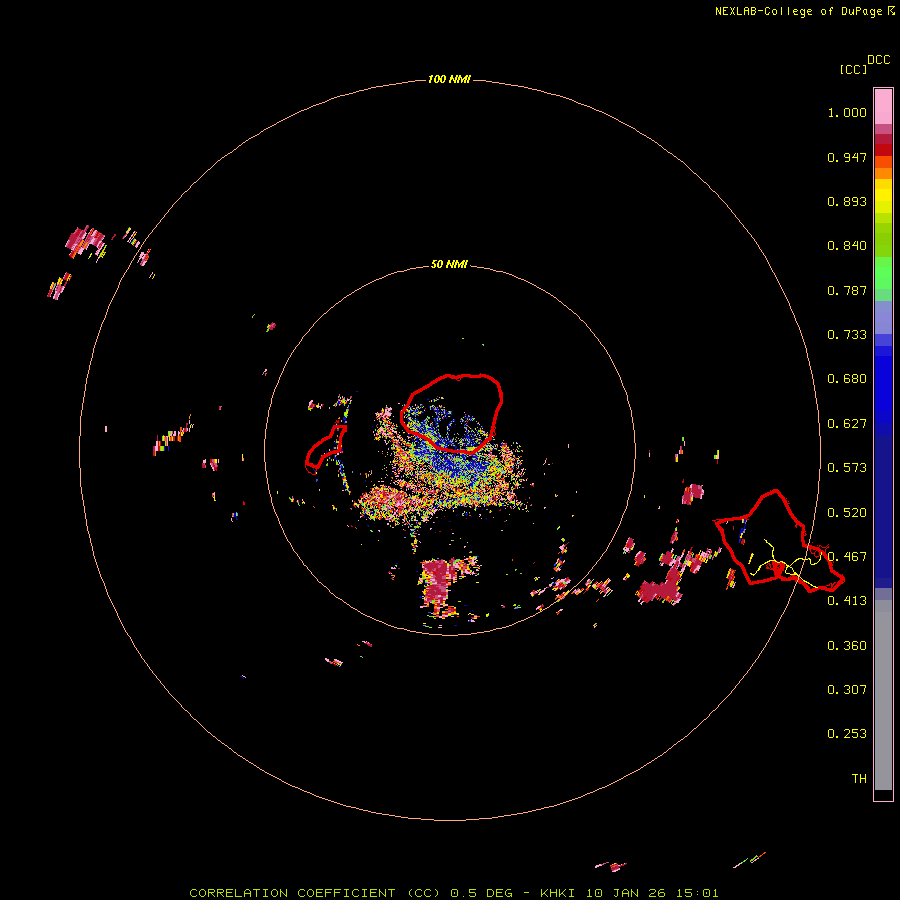Click the large red island outline near radar center
Screen dimensions: 900x900
click(452, 413)
